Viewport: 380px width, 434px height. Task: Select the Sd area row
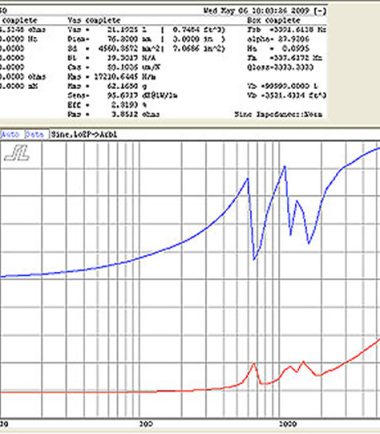pos(147,49)
